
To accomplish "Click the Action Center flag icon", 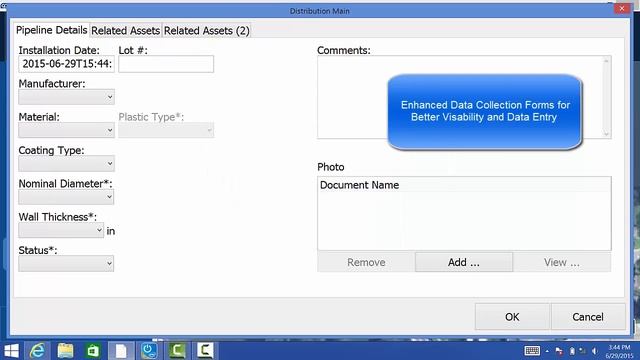I will point(559,351).
